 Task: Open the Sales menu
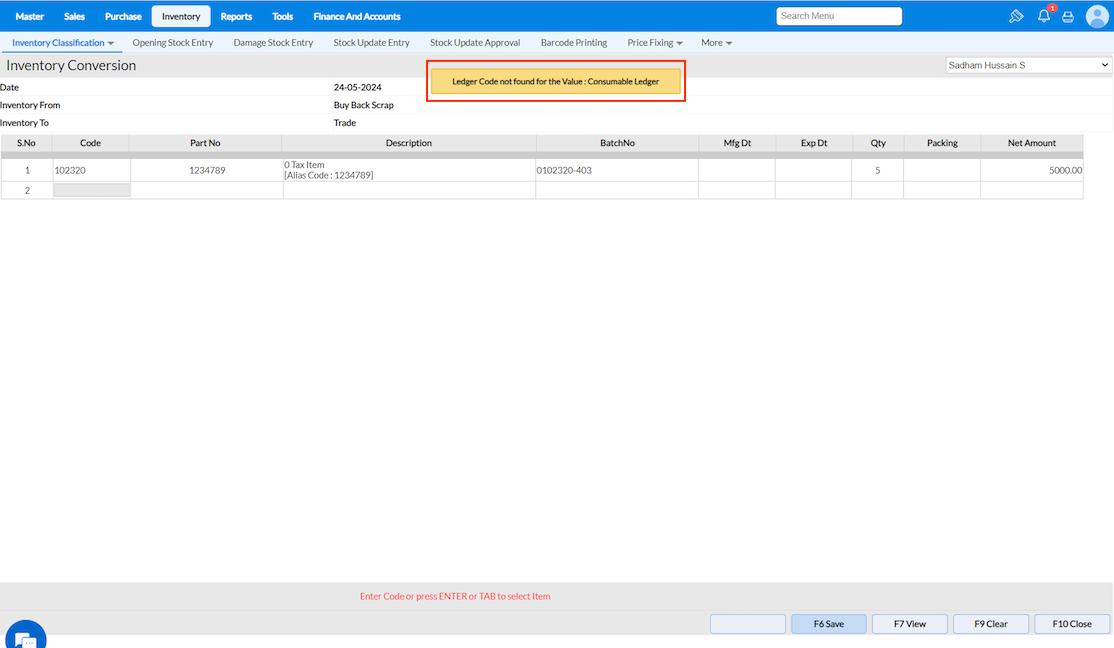pyautogui.click(x=74, y=16)
